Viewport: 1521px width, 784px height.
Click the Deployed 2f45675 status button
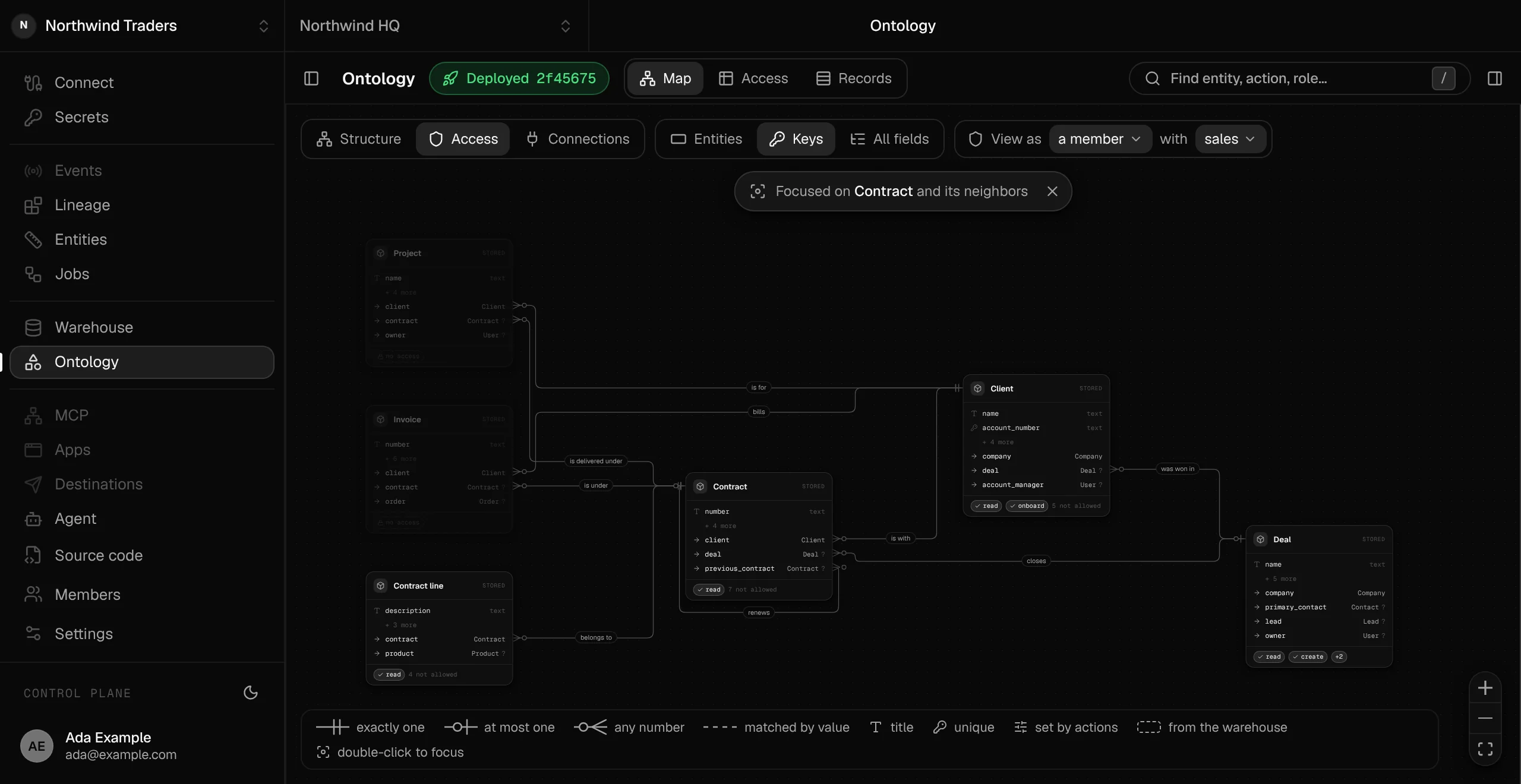[519, 78]
